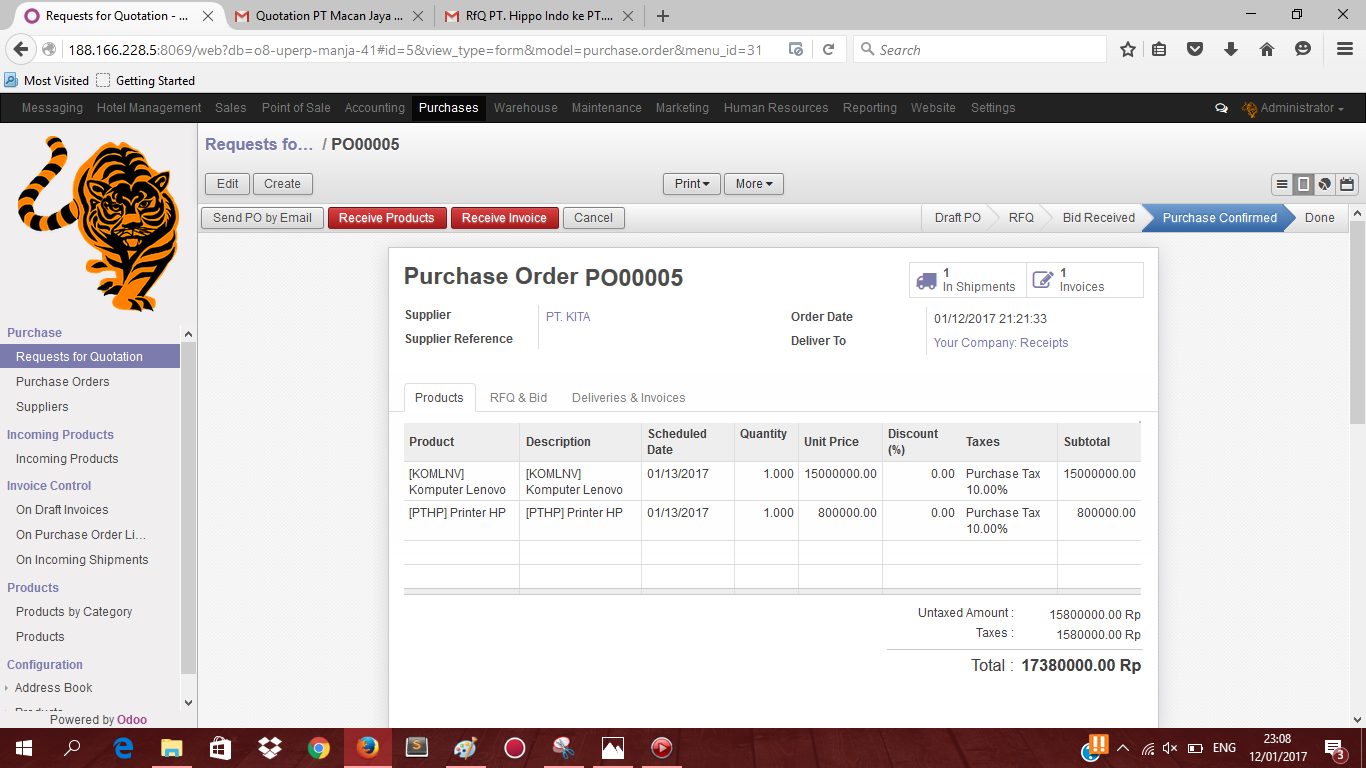The image size is (1366, 768).
Task: Open the Firefox hamburger menu
Action: coord(1345,49)
